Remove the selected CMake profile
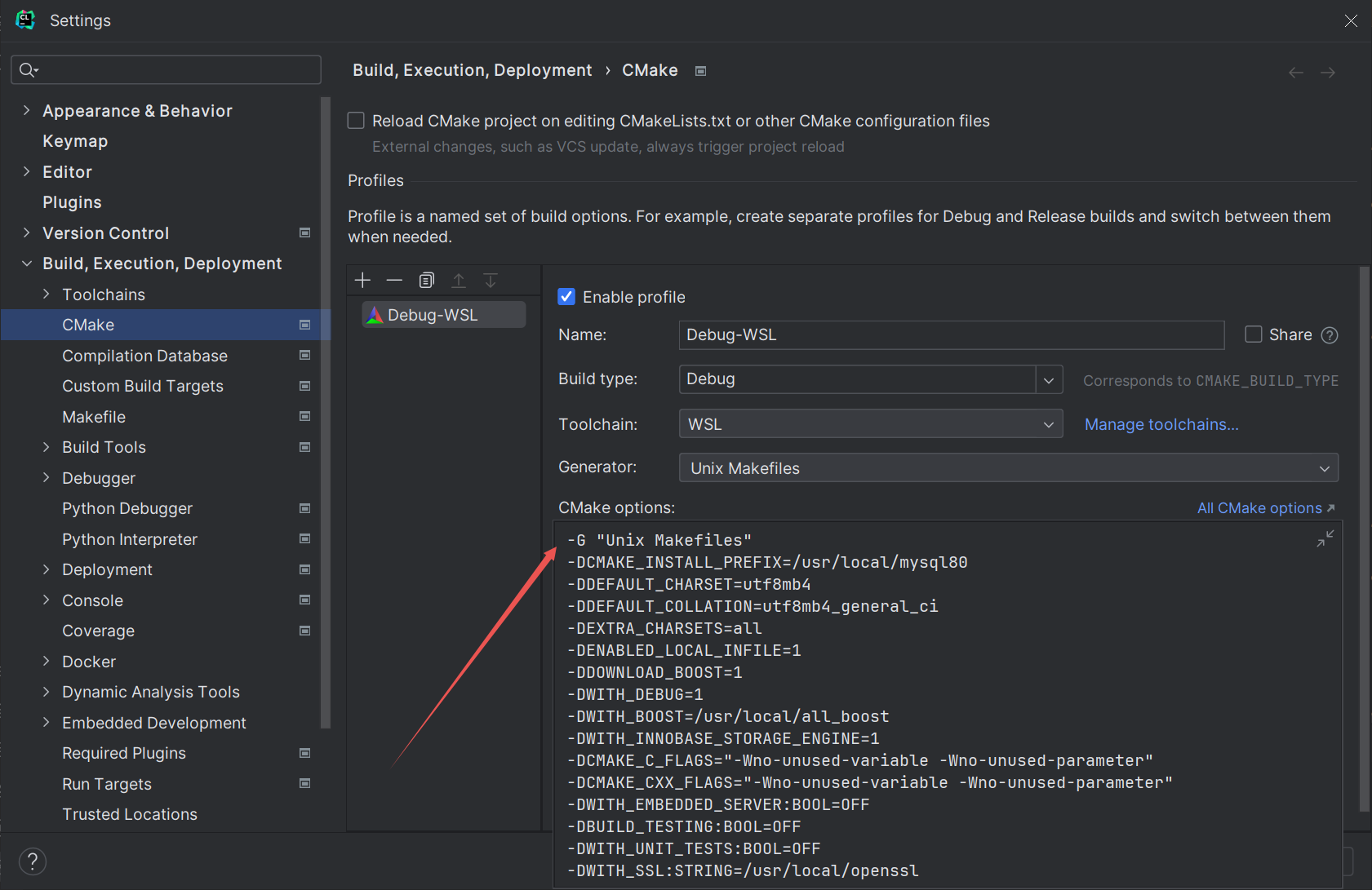The width and height of the screenshot is (1372, 890). tap(394, 281)
